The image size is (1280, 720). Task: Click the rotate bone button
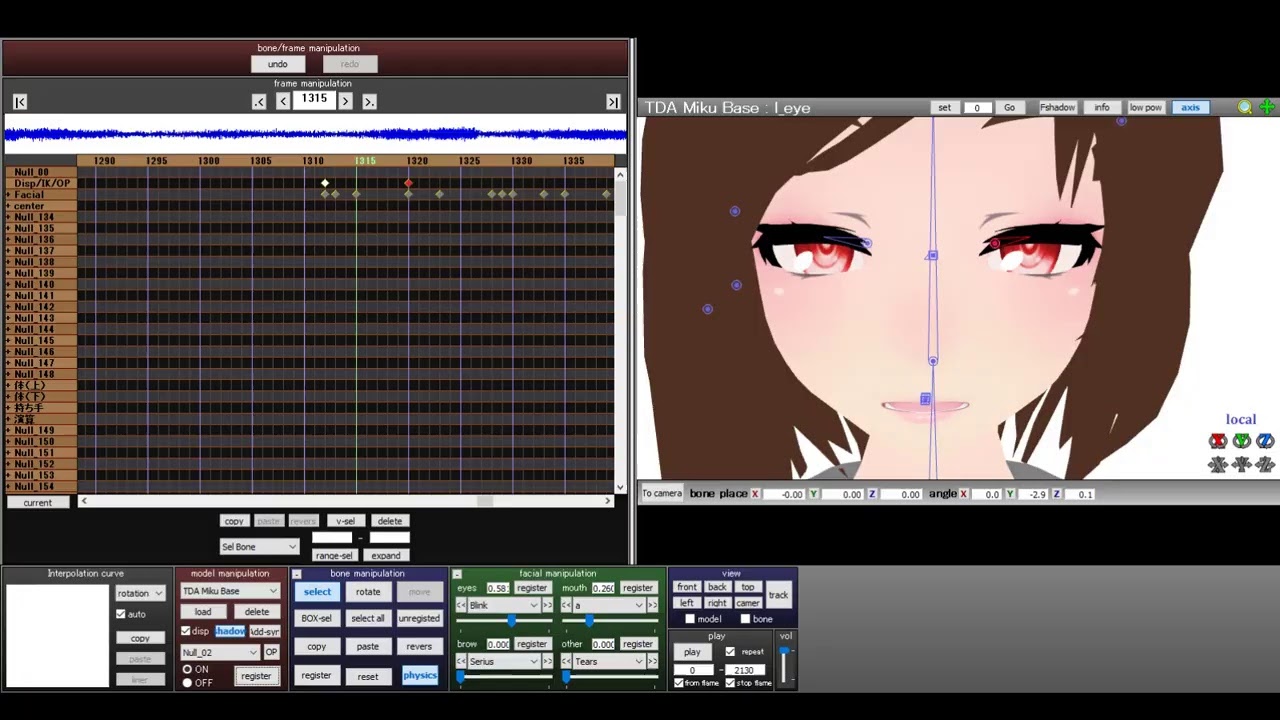368,592
